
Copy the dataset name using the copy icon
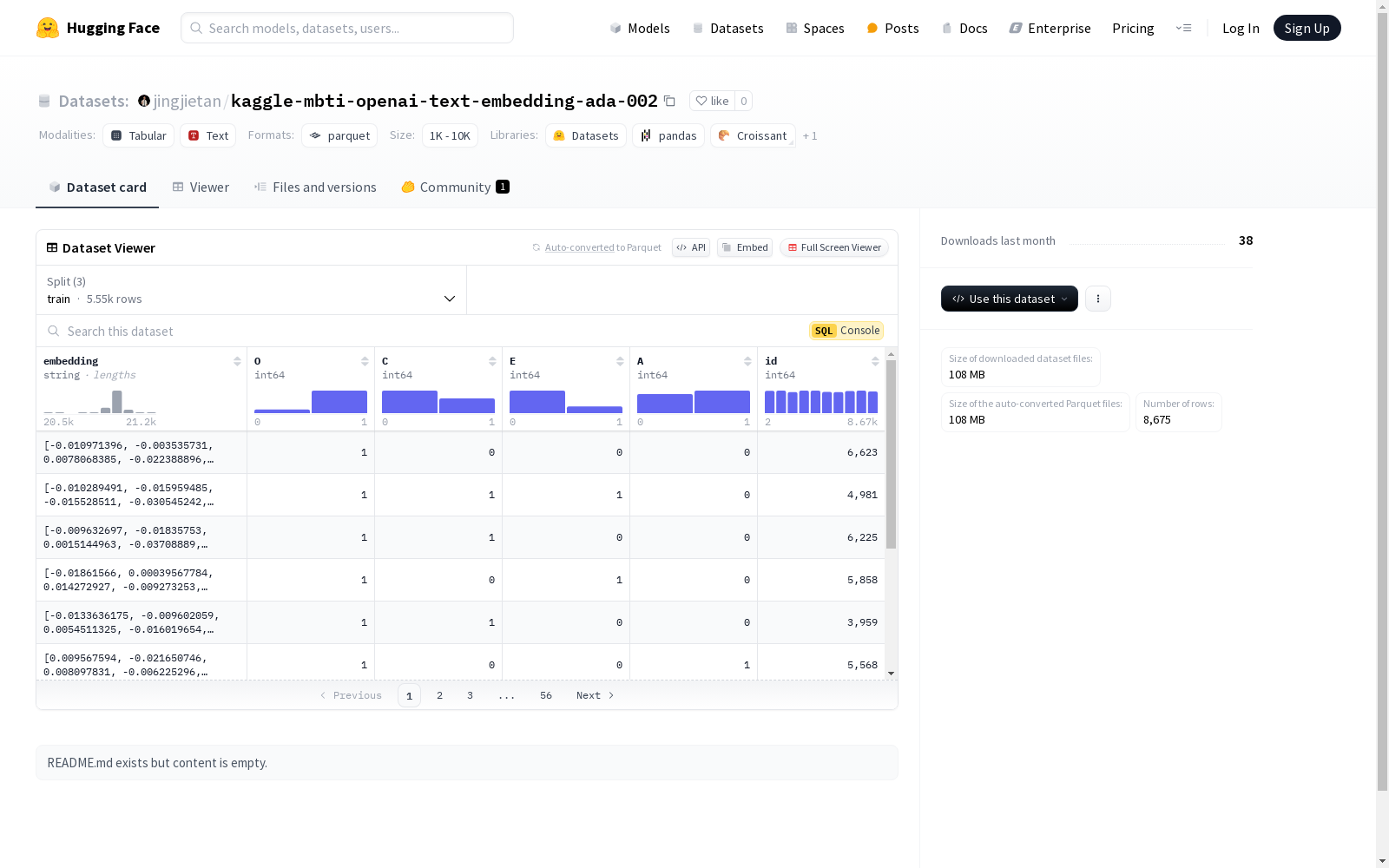(x=669, y=102)
